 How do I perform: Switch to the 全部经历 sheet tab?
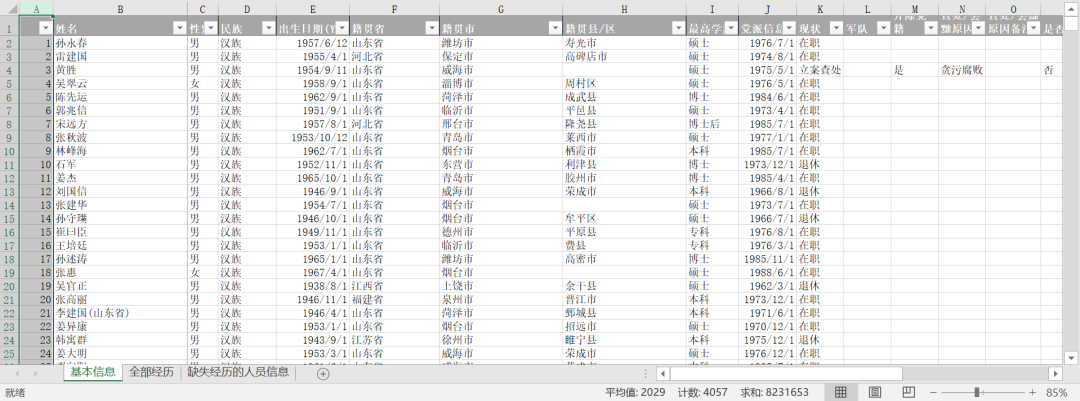[152, 373]
